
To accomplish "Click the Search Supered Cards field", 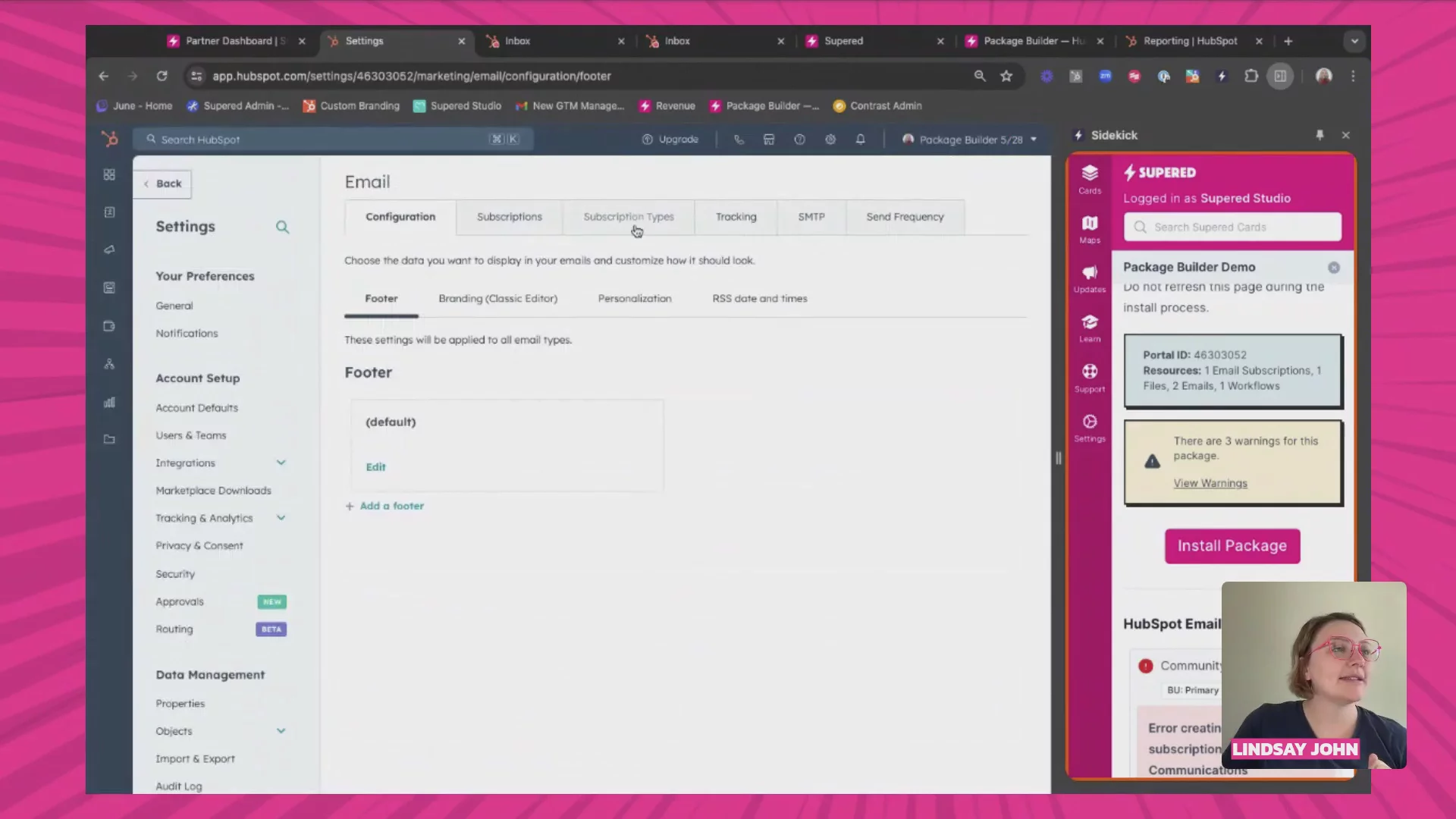I will [x=1232, y=227].
